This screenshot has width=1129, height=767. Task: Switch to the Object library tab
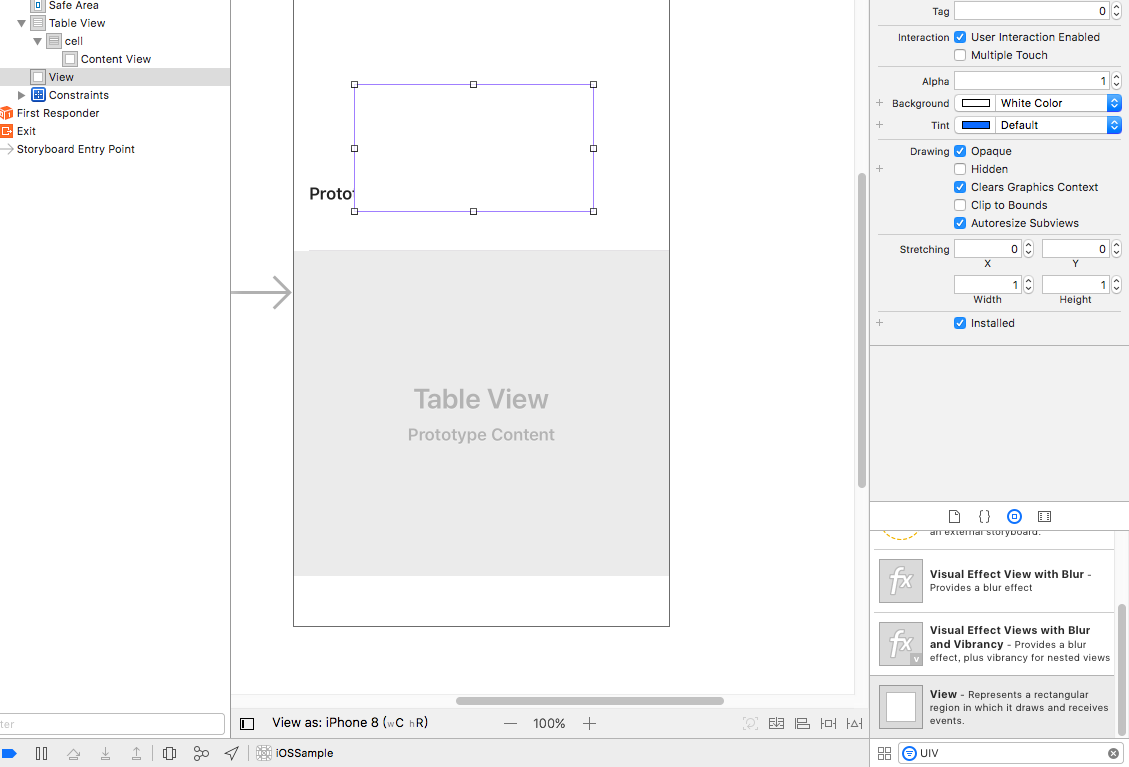[1014, 516]
